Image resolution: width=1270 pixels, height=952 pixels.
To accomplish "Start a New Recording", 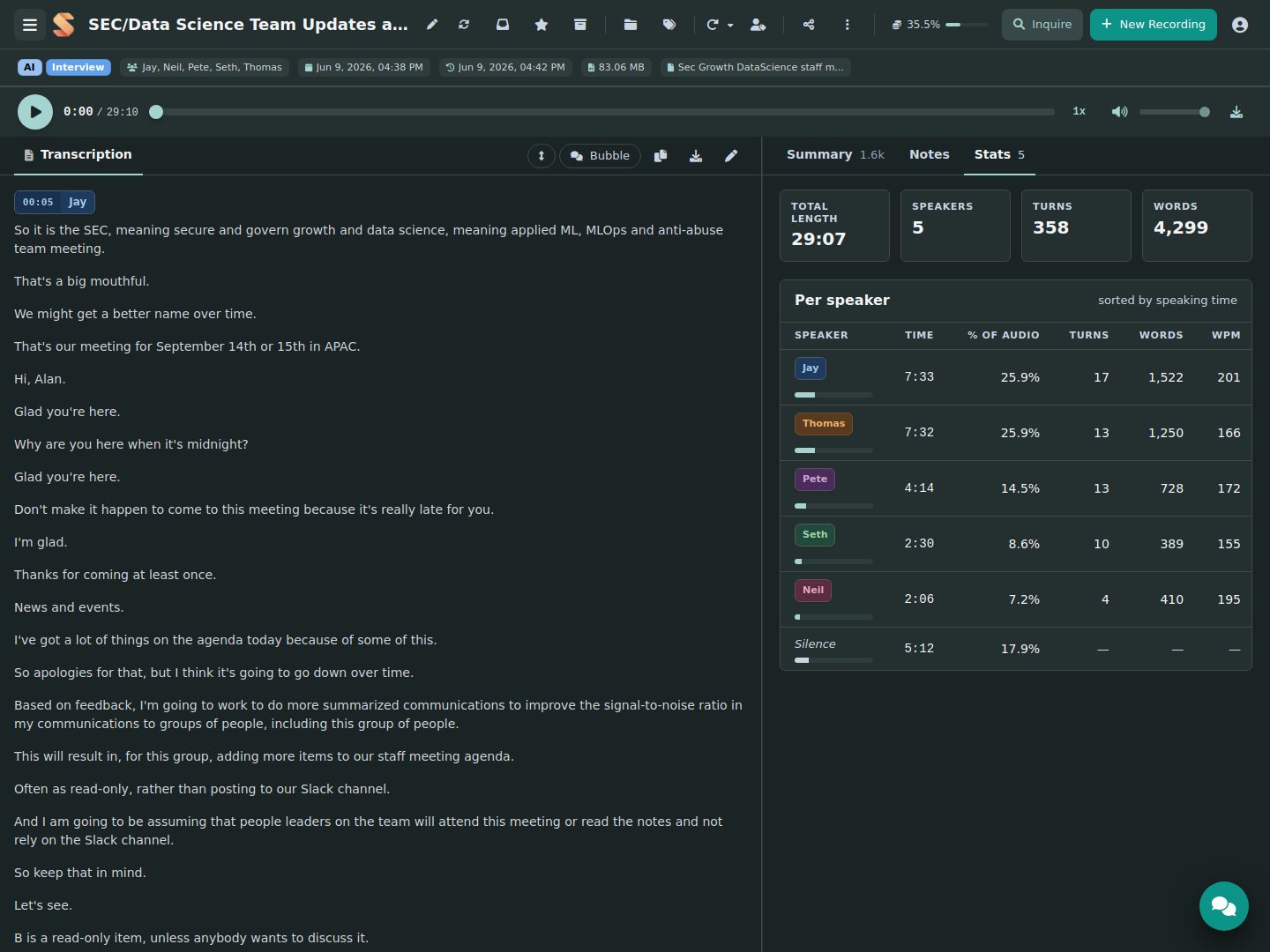I will tap(1154, 25).
